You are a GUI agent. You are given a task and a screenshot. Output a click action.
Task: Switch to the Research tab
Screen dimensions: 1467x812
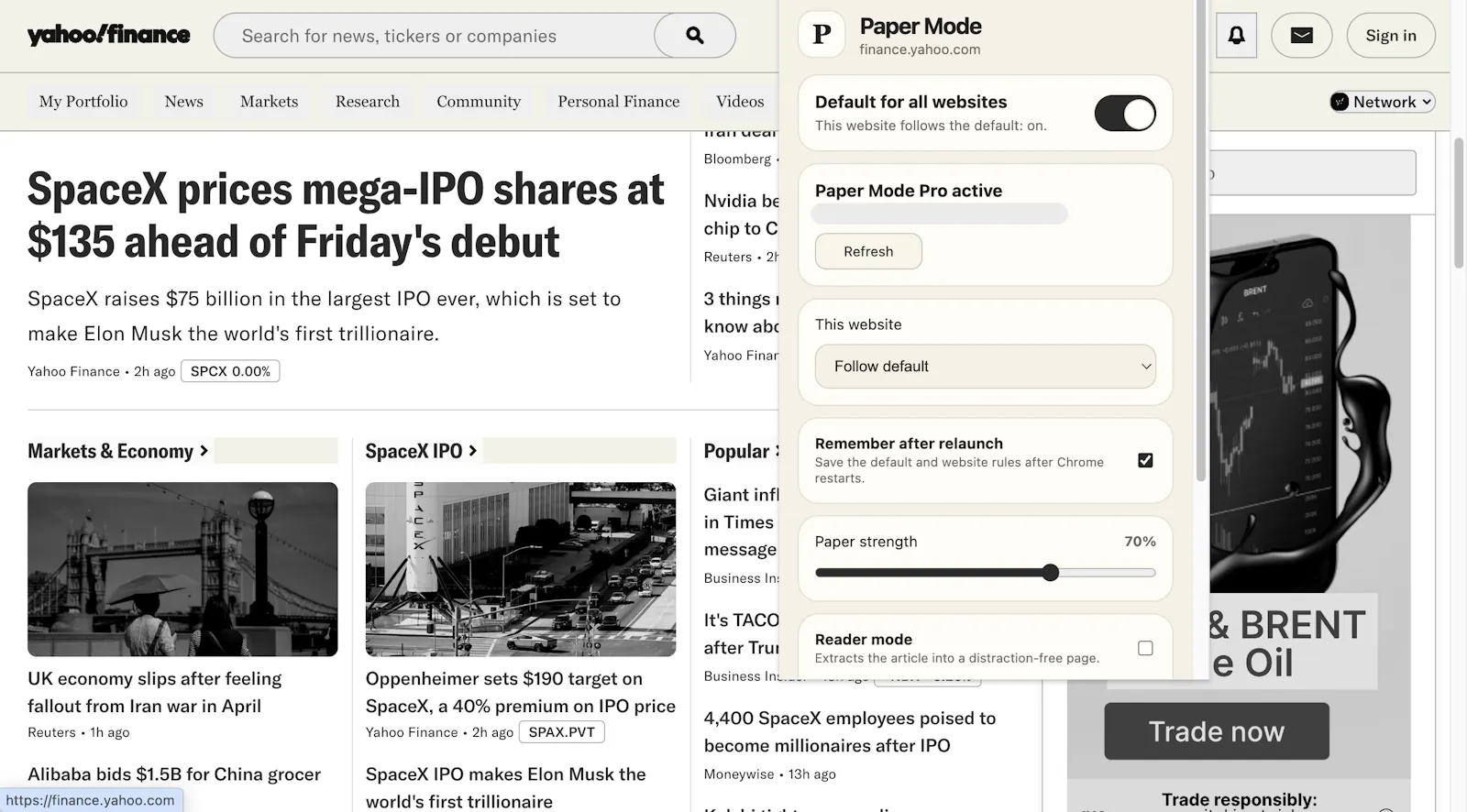pos(368,102)
